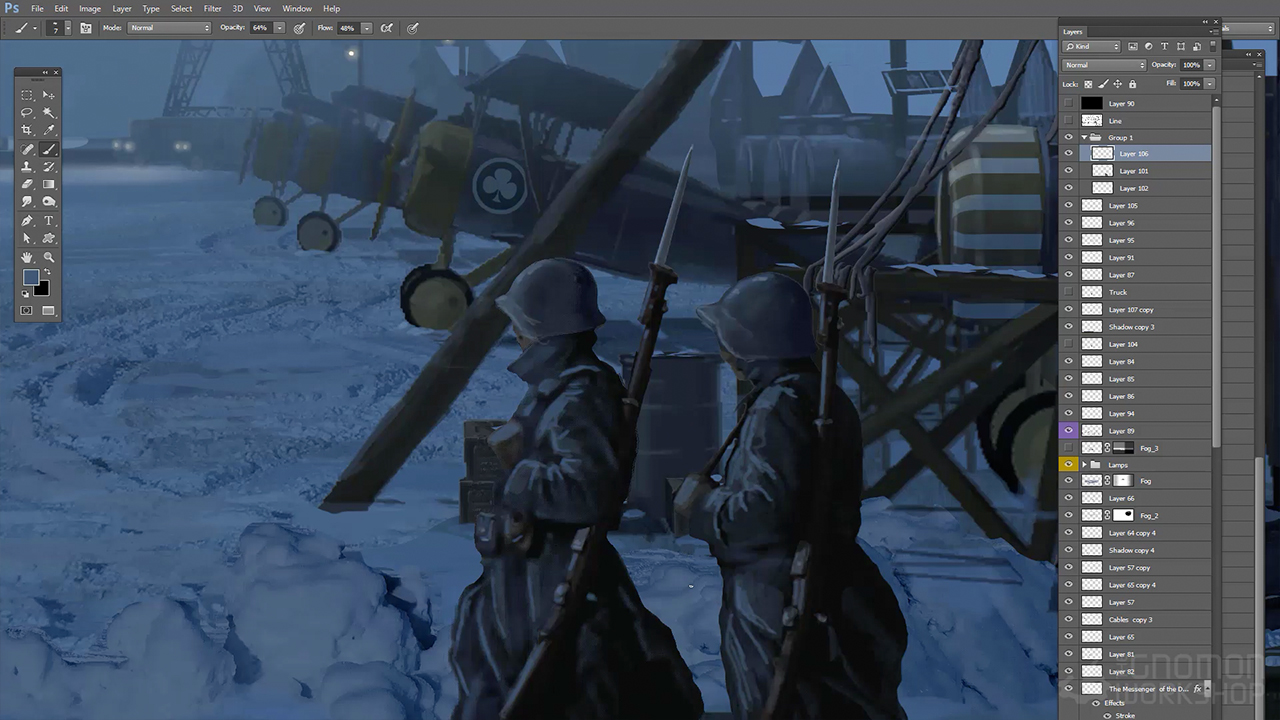Image resolution: width=1280 pixels, height=720 pixels.
Task: Open the layer blend mode dropdown
Action: coord(1104,65)
